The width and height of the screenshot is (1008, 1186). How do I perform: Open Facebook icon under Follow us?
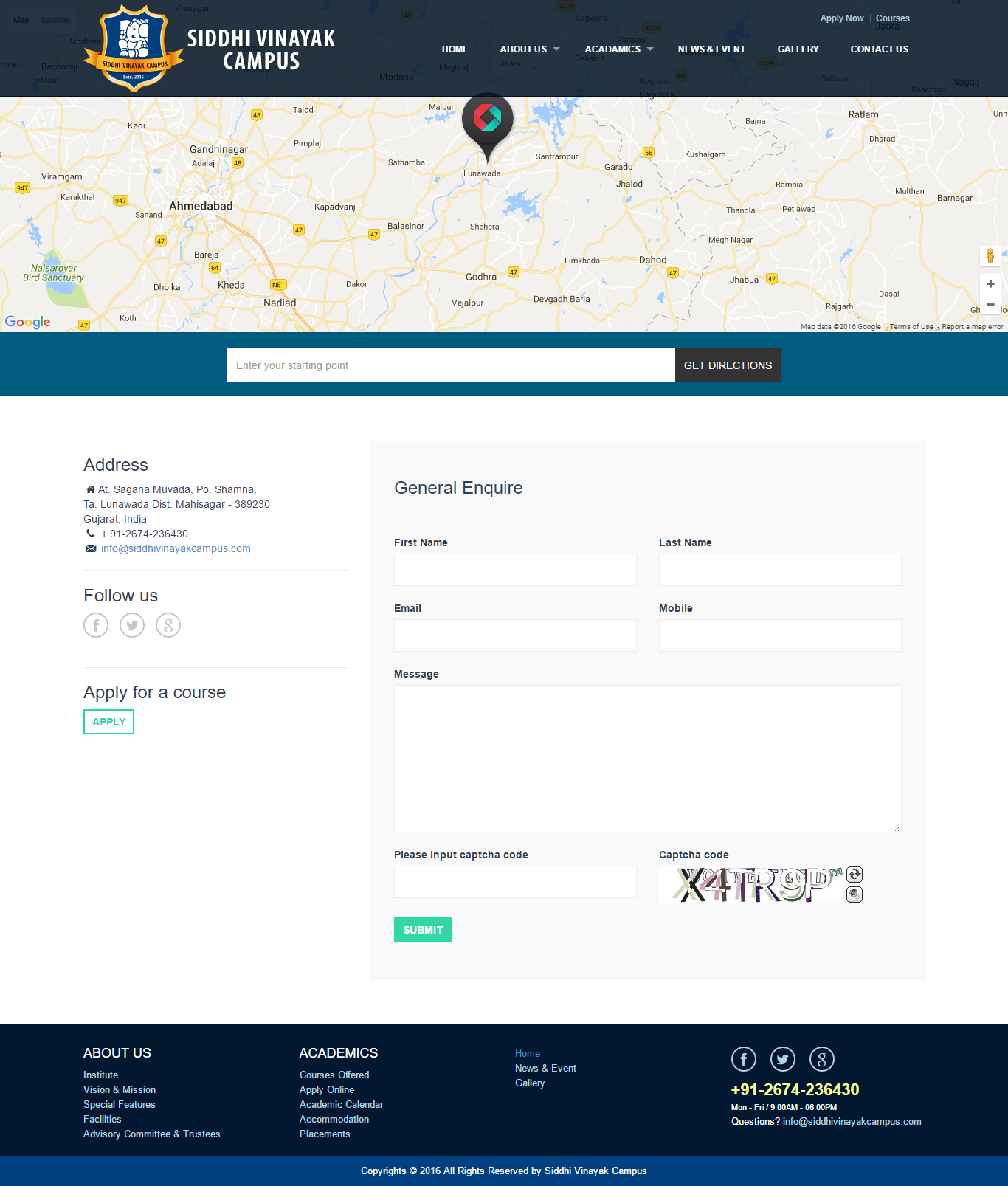[x=96, y=625]
